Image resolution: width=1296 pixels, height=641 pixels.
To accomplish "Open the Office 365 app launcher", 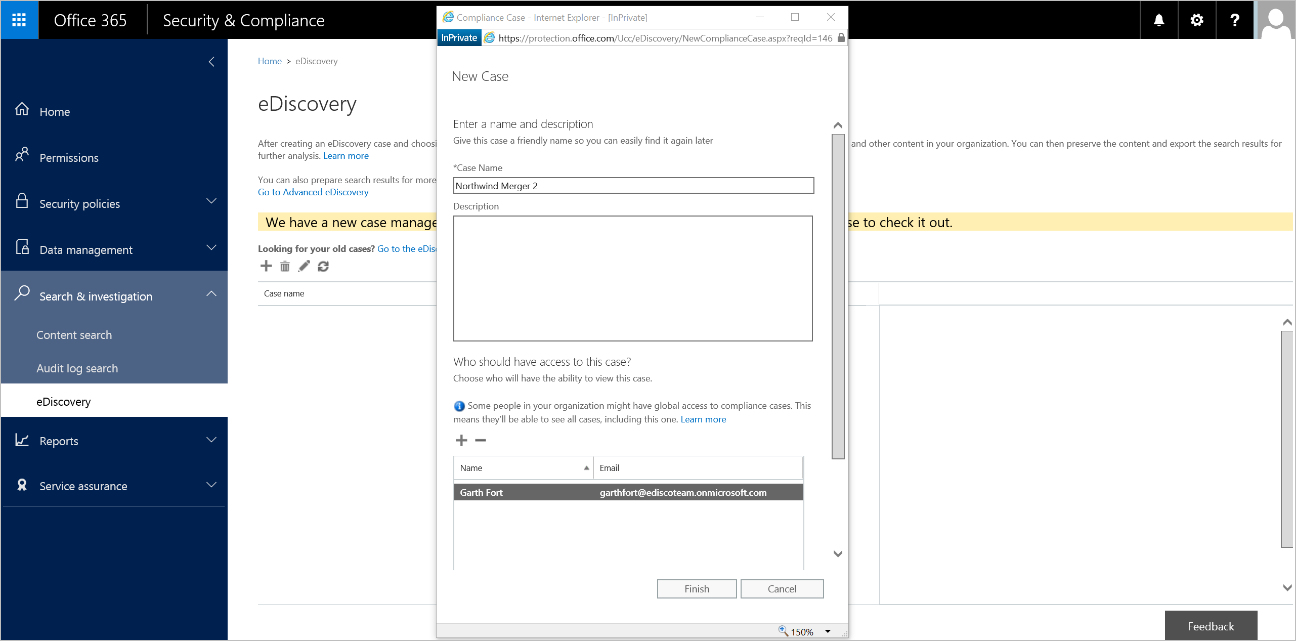I will point(19,19).
